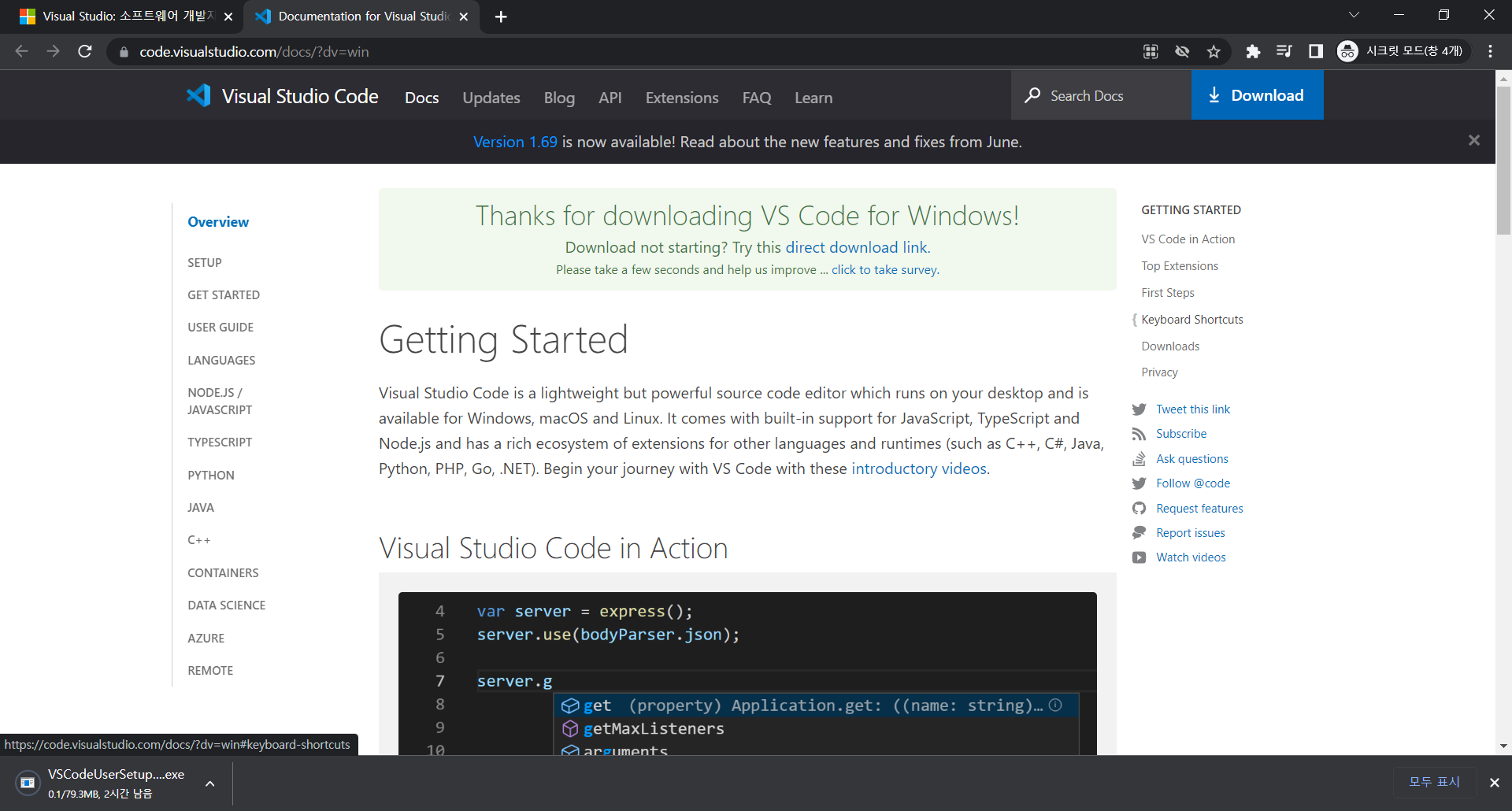This screenshot has width=1512, height=811.
Task: Expand the VSCodeUserSetup download options chevron
Action: pos(209,783)
